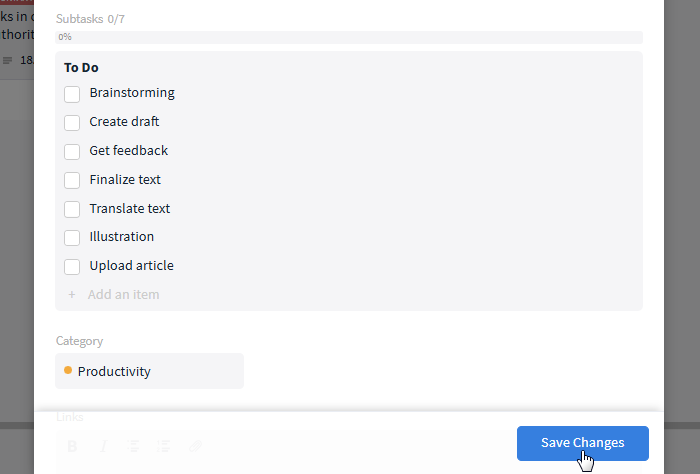Insert numbered list in Links editor
Viewport: 700px width, 474px height.
[x=163, y=446]
